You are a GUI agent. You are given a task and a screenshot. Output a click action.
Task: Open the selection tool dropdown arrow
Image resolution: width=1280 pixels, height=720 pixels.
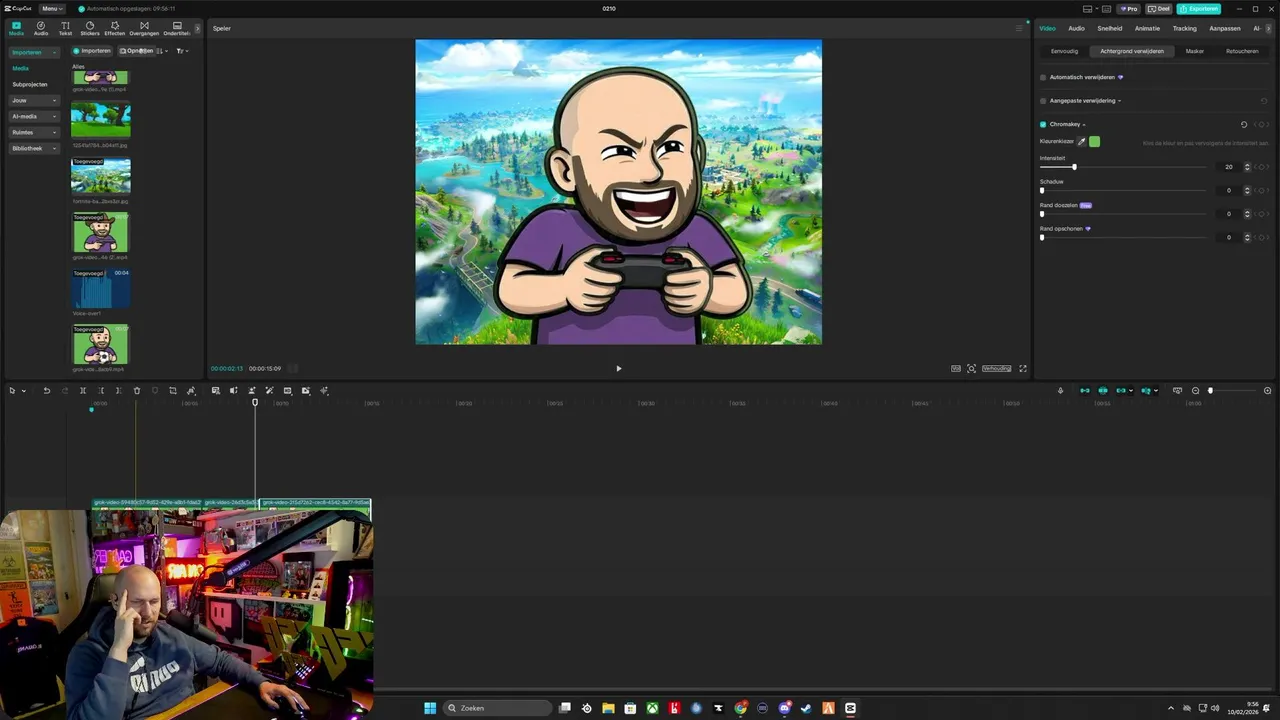click(x=23, y=391)
